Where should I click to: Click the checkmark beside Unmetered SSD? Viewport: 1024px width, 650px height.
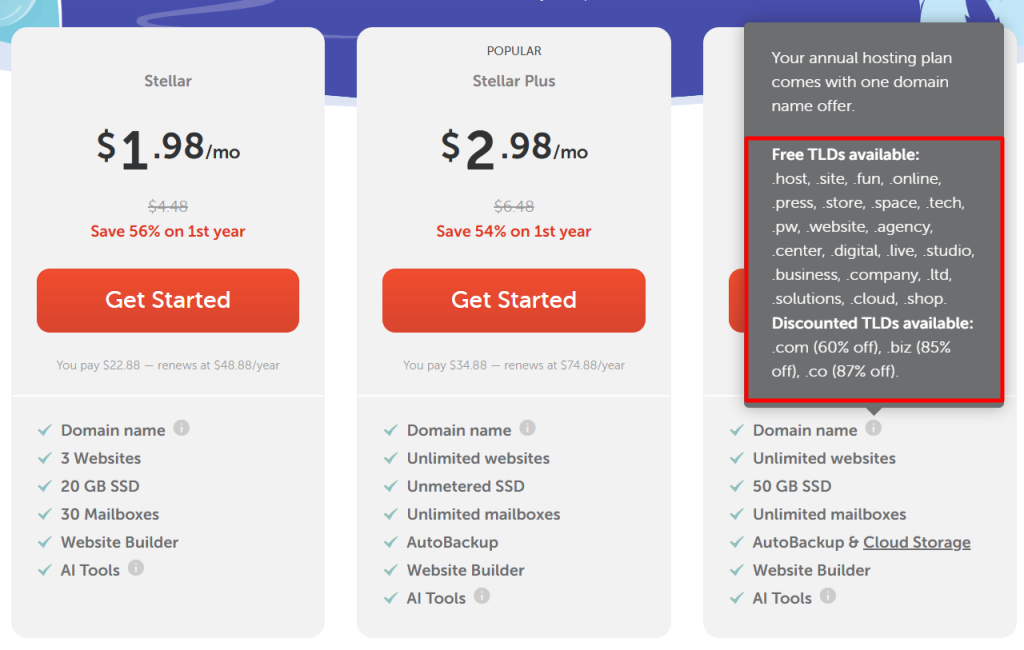click(x=390, y=486)
